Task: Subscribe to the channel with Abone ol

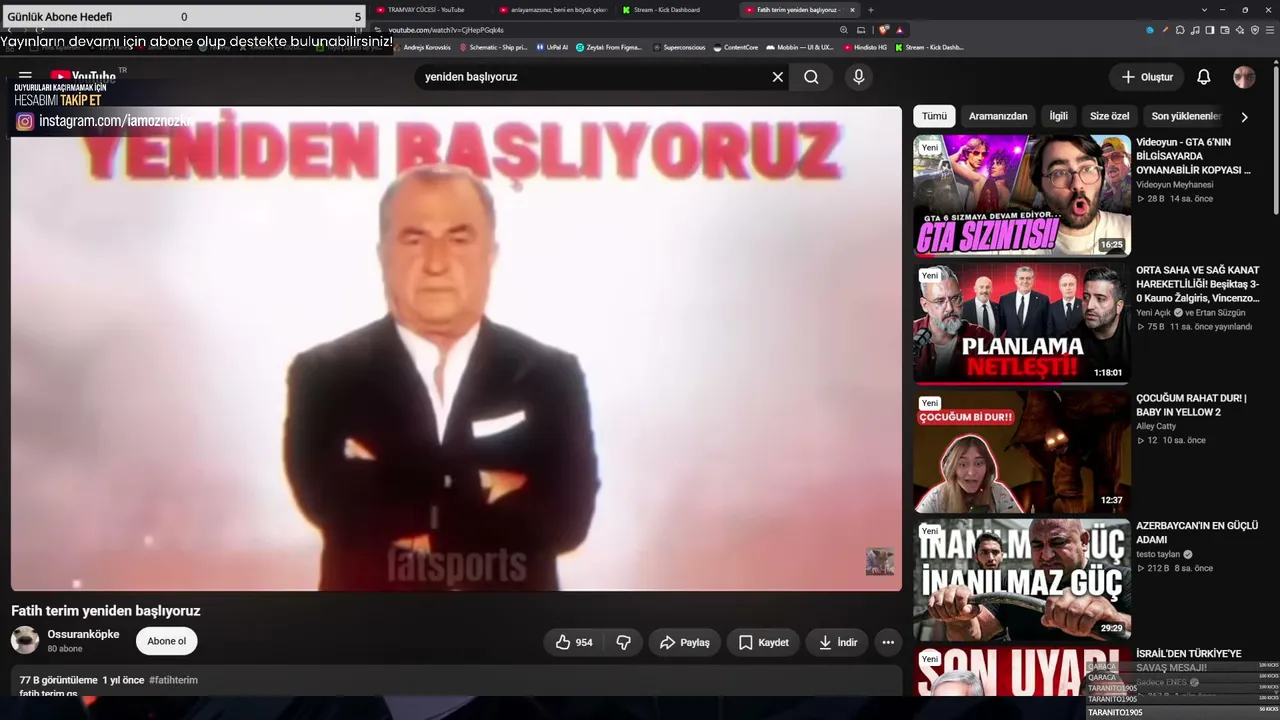Action: (167, 641)
